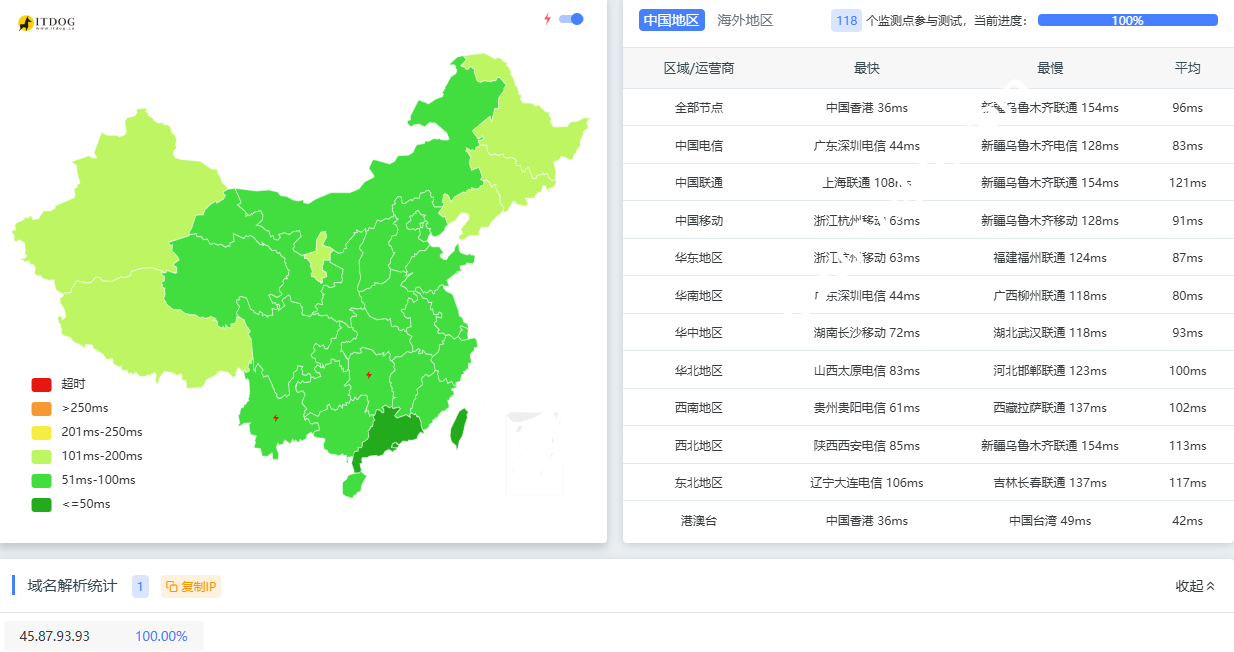Switch to the 海外地区 tab

(745, 20)
